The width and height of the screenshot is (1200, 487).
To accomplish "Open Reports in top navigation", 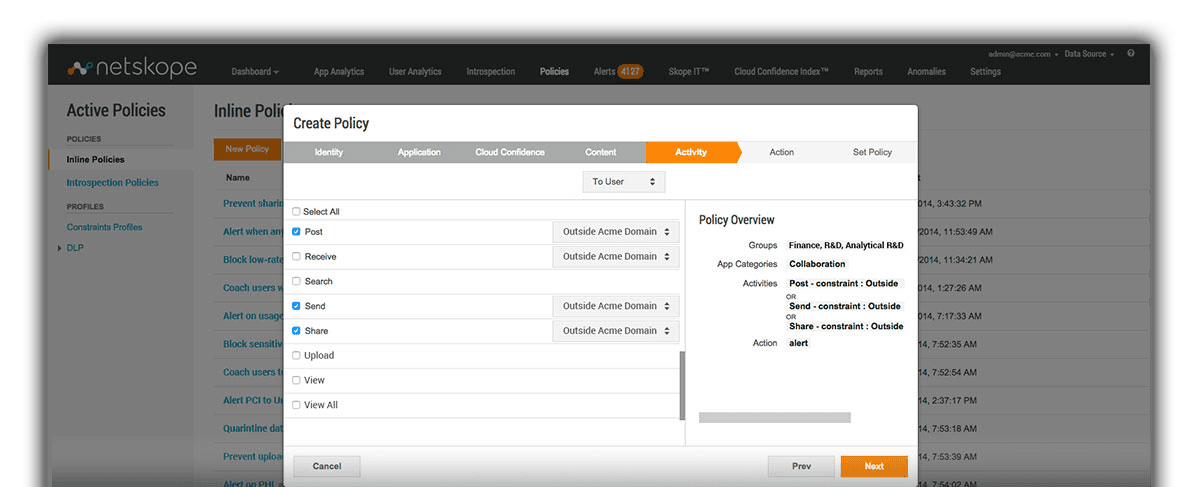I will [x=868, y=72].
